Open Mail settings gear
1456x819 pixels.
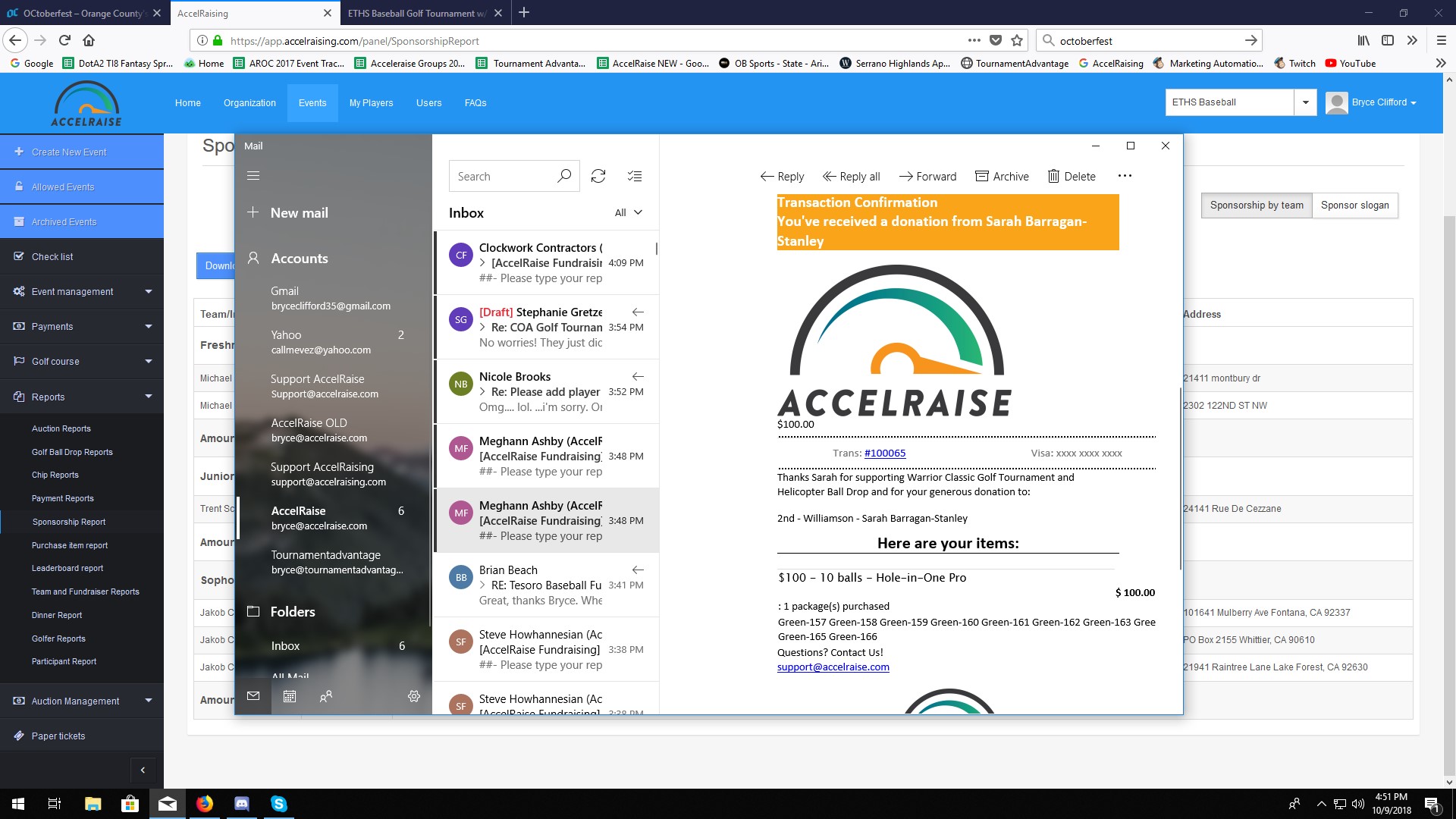click(414, 696)
